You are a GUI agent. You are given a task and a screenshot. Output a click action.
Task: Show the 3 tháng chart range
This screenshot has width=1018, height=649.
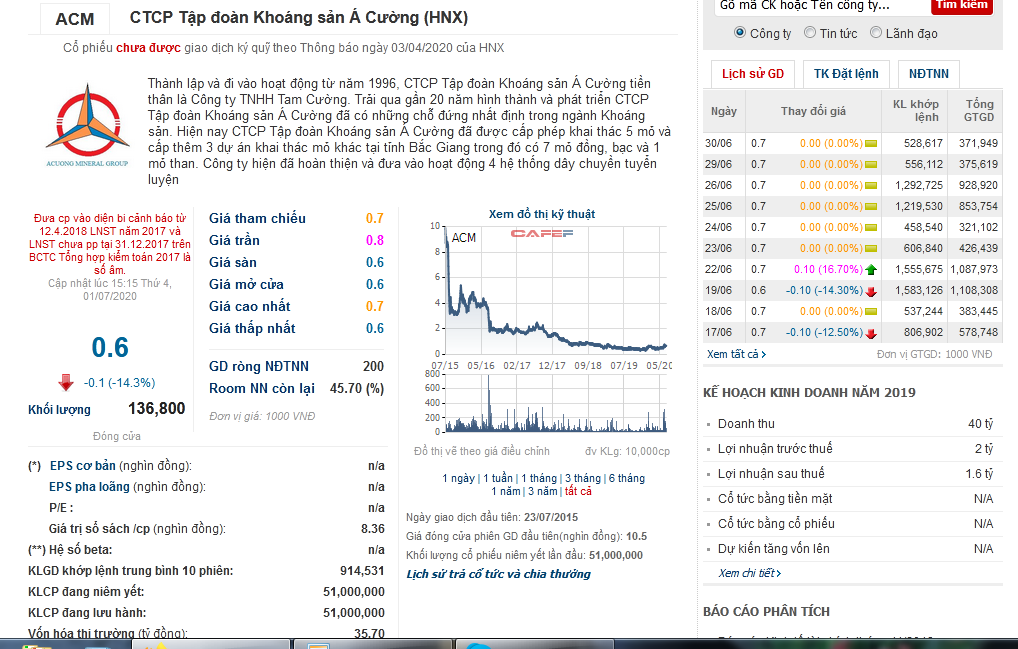tap(582, 478)
